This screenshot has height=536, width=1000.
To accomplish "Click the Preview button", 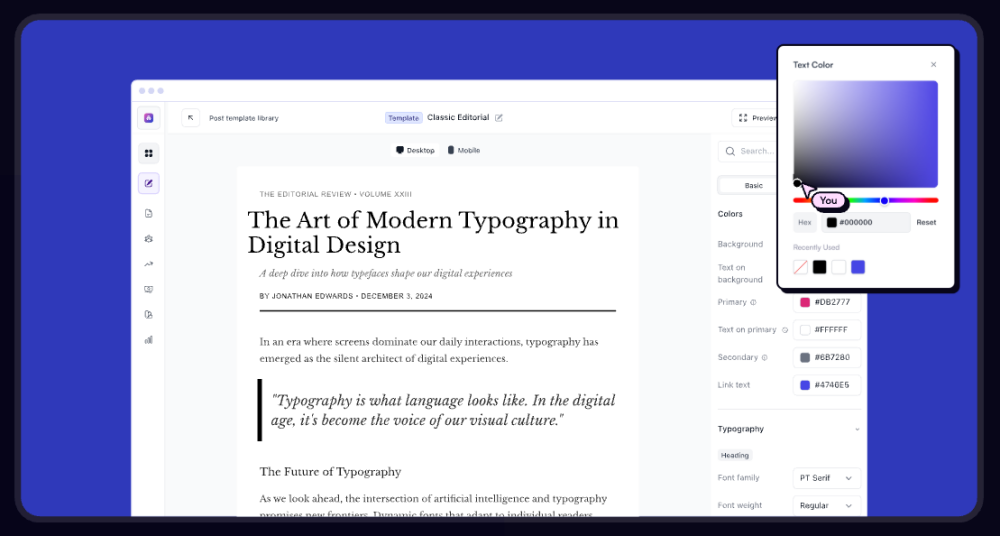I will click(756, 118).
